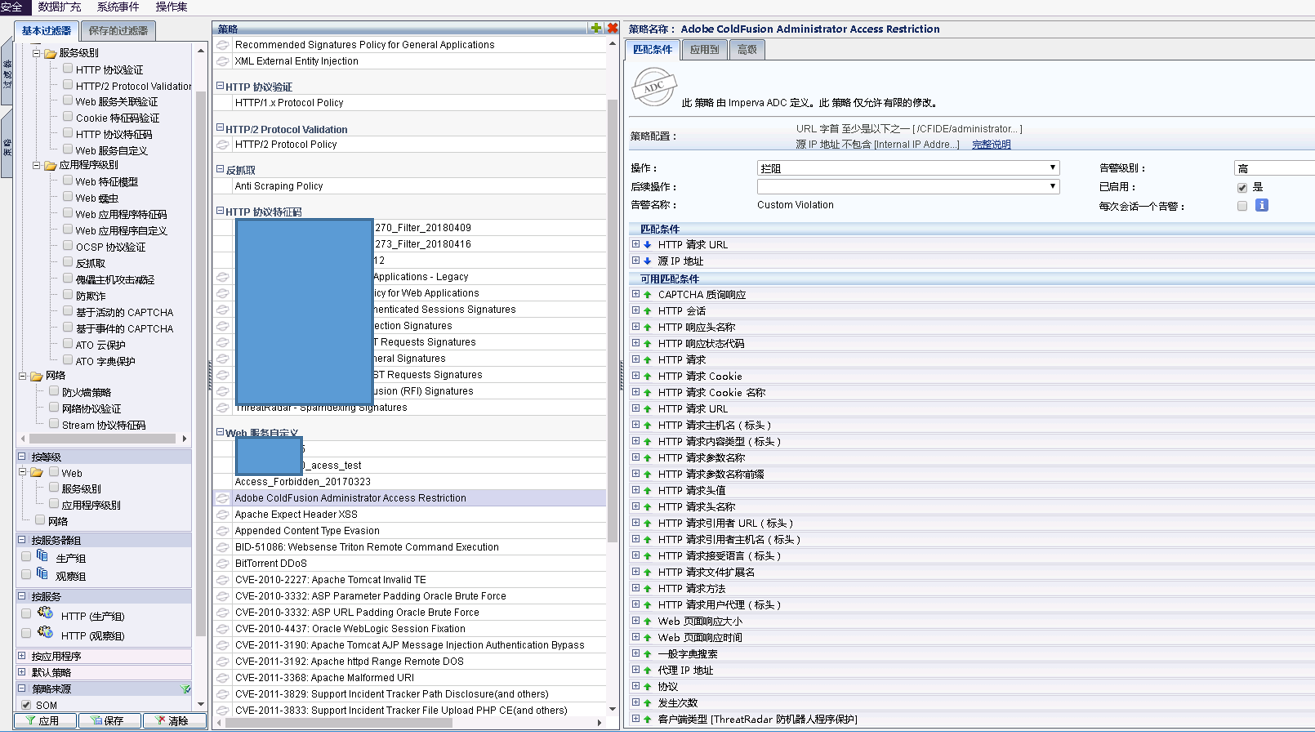The width and height of the screenshot is (1315, 732).
Task: Click the green up arrow for HTTP 请求参数名称前缀
Action: point(648,474)
